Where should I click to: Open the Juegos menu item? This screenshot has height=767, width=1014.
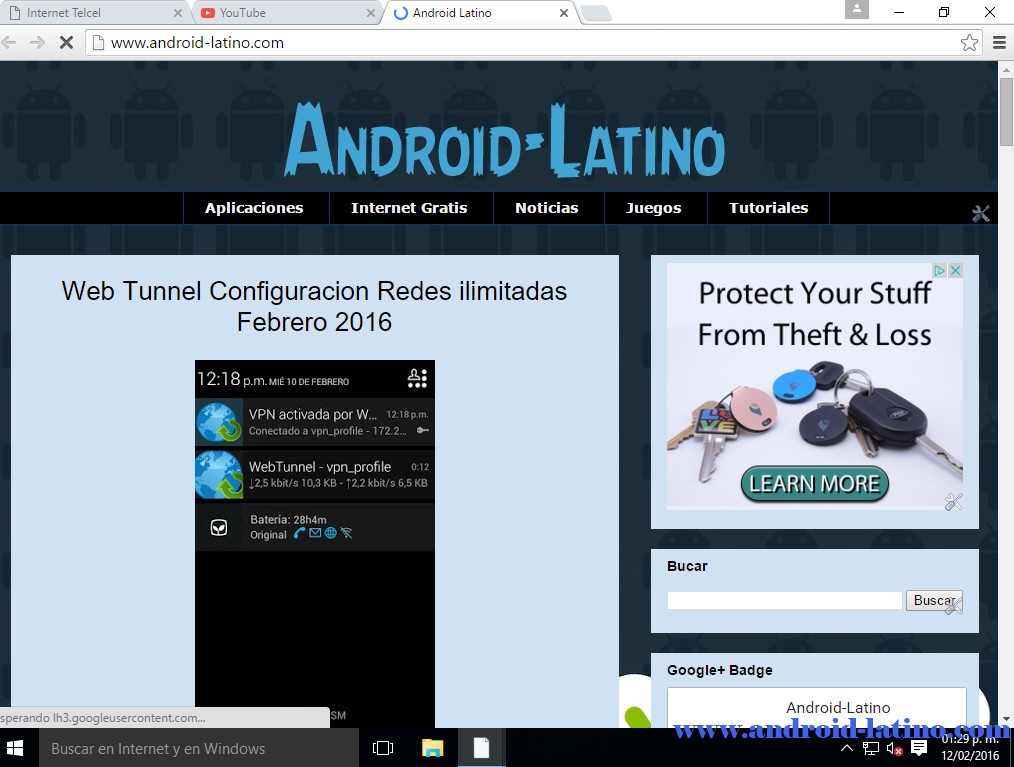tap(653, 208)
